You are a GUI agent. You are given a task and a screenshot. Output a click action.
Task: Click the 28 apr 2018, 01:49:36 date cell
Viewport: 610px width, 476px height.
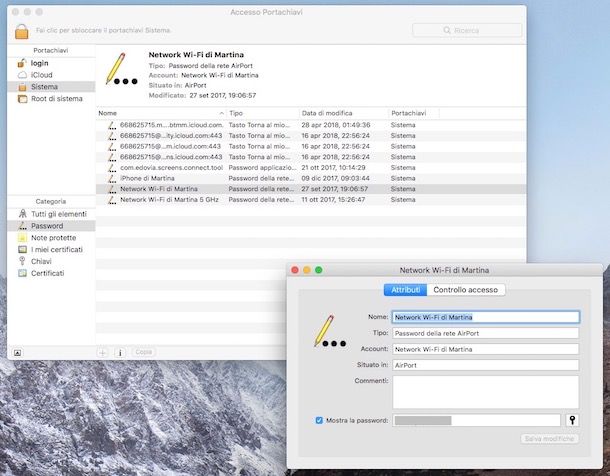pyautogui.click(x=336, y=125)
